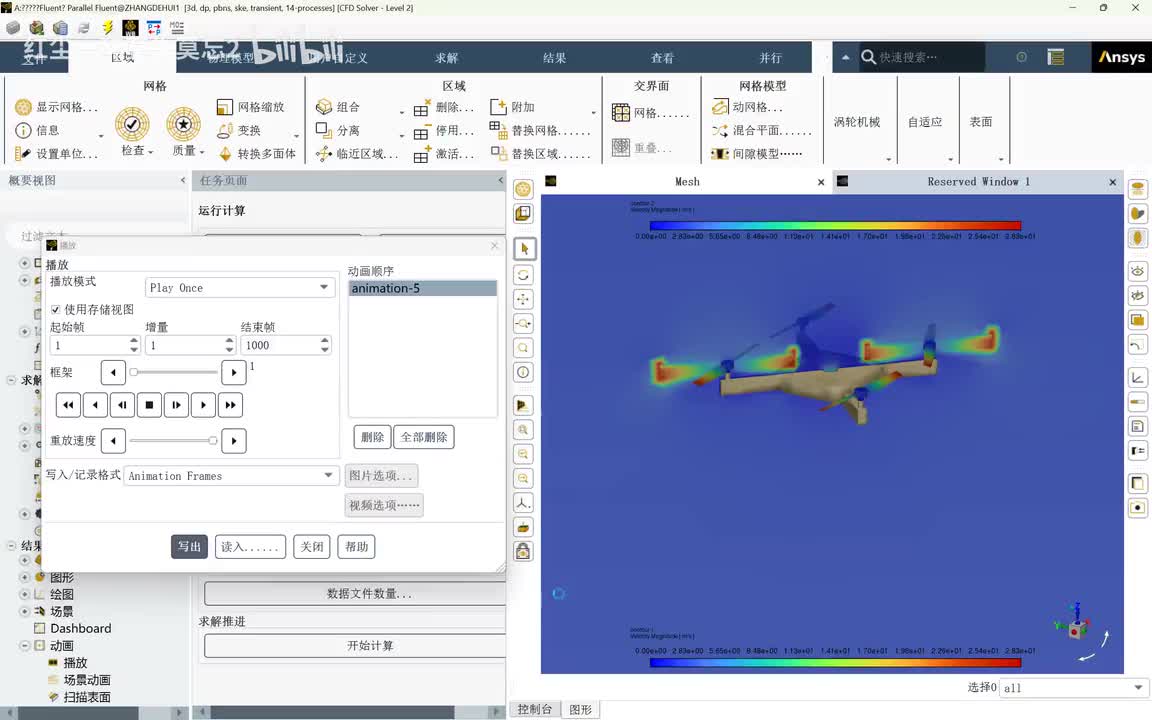
Task: Click Start Calculation (开始计算) button
Action: point(354,646)
